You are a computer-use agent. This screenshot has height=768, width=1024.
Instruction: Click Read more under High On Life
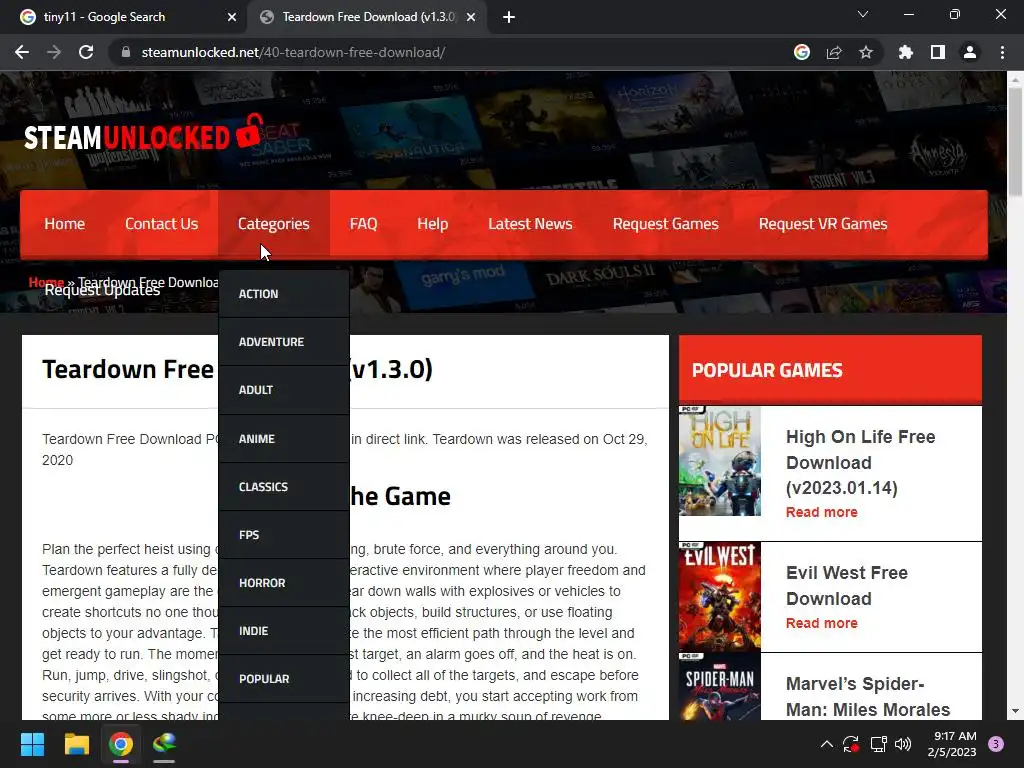pyautogui.click(x=822, y=512)
